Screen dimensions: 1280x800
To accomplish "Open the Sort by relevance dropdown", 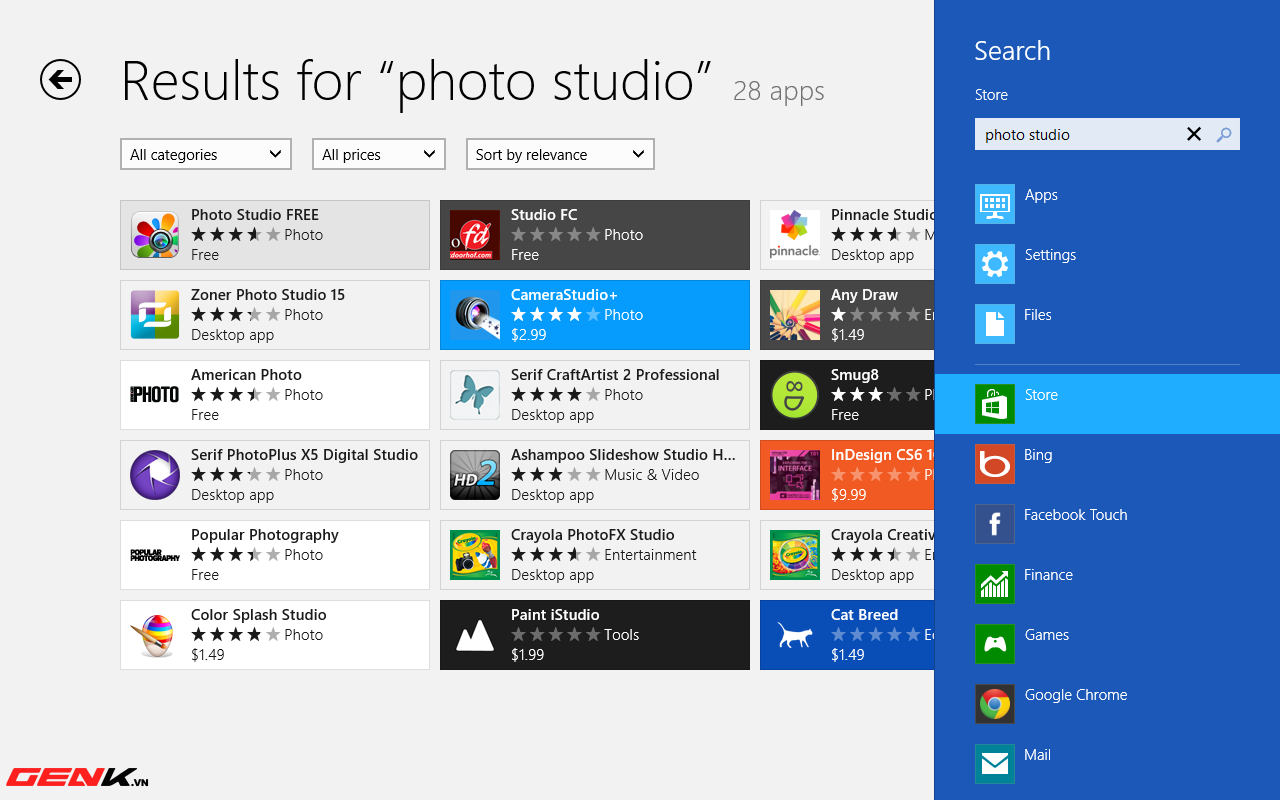I will click(x=560, y=154).
